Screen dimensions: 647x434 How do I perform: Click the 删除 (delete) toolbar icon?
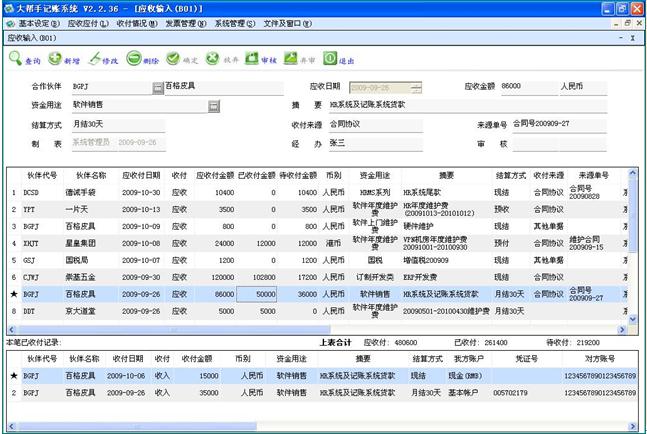click(x=134, y=58)
